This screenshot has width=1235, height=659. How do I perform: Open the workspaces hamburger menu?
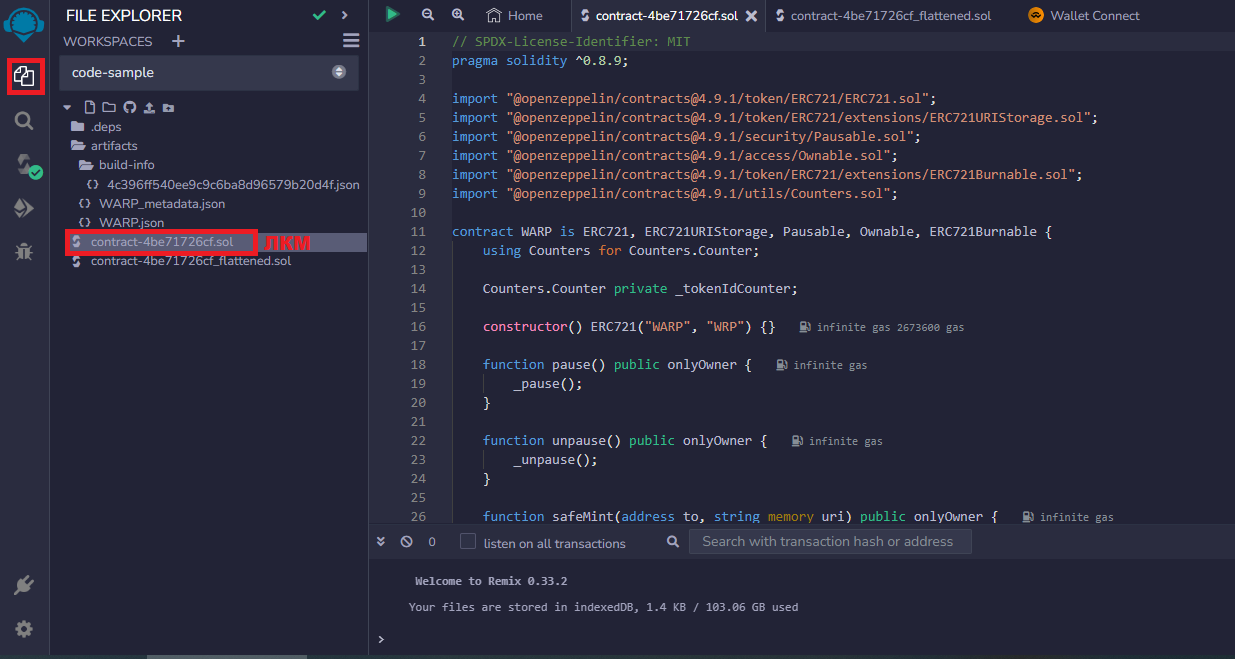click(x=351, y=41)
